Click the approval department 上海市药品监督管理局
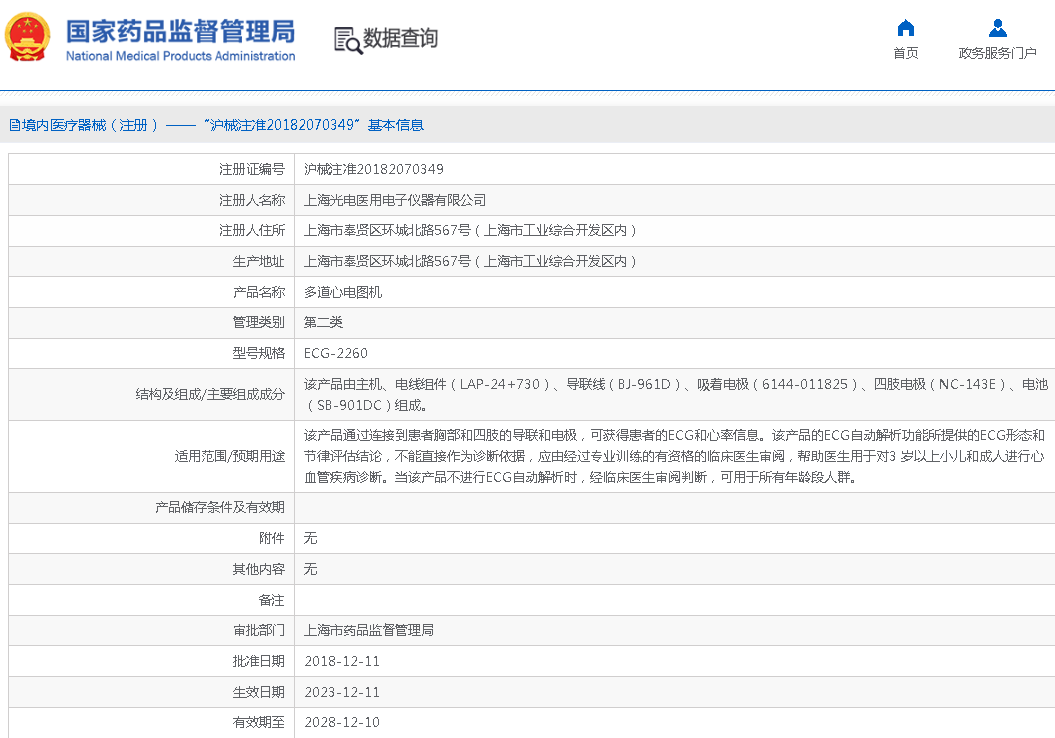The width and height of the screenshot is (1055, 738). (369, 630)
